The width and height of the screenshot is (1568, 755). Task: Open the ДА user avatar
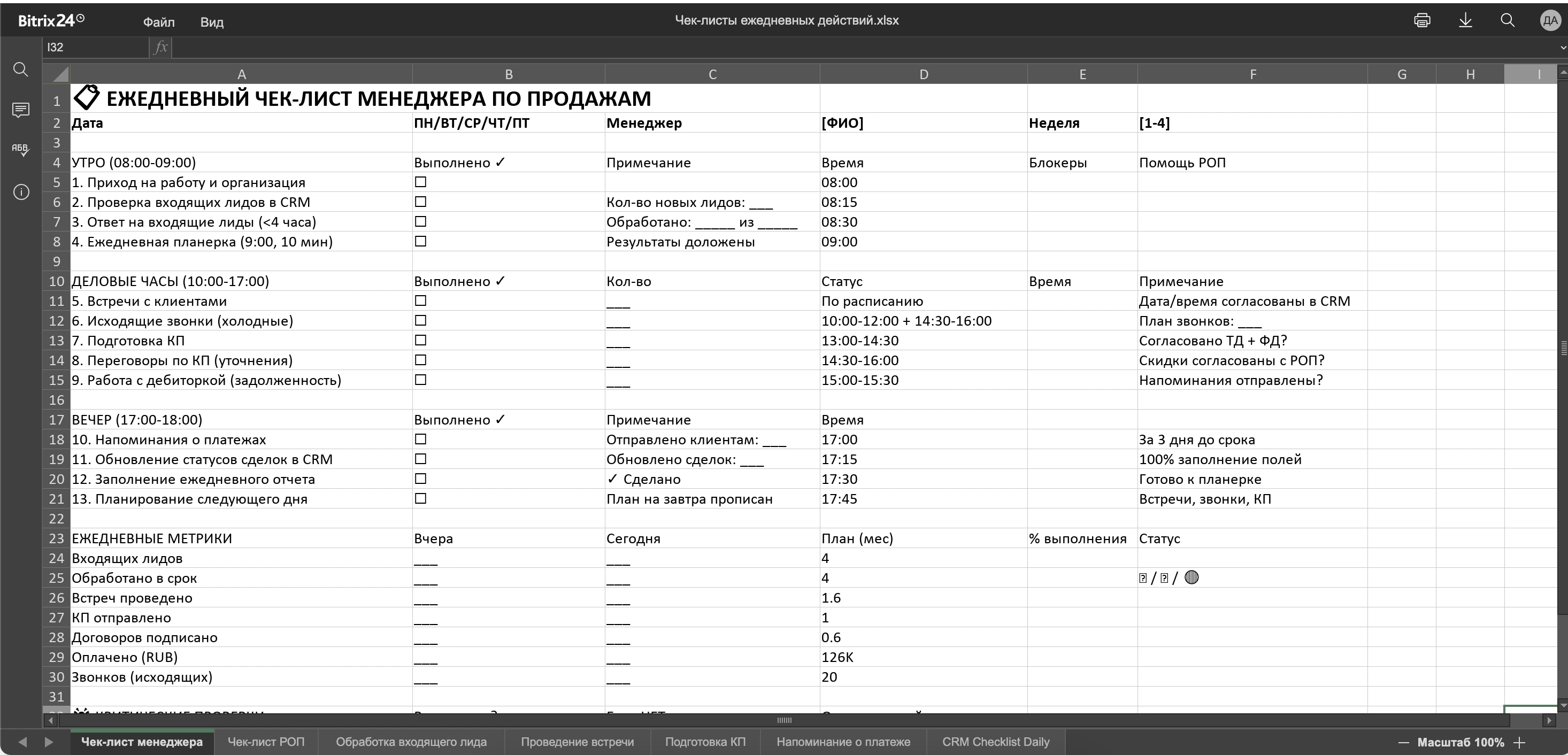point(1550,21)
